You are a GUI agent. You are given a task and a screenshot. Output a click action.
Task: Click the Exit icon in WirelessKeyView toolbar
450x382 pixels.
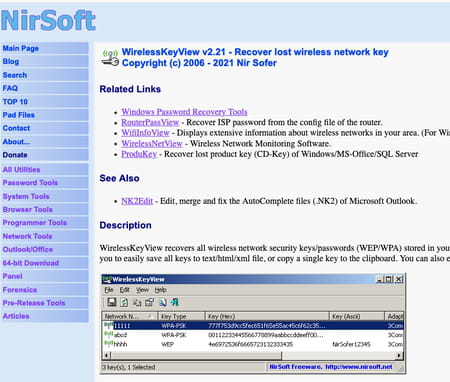pyautogui.click(x=175, y=302)
